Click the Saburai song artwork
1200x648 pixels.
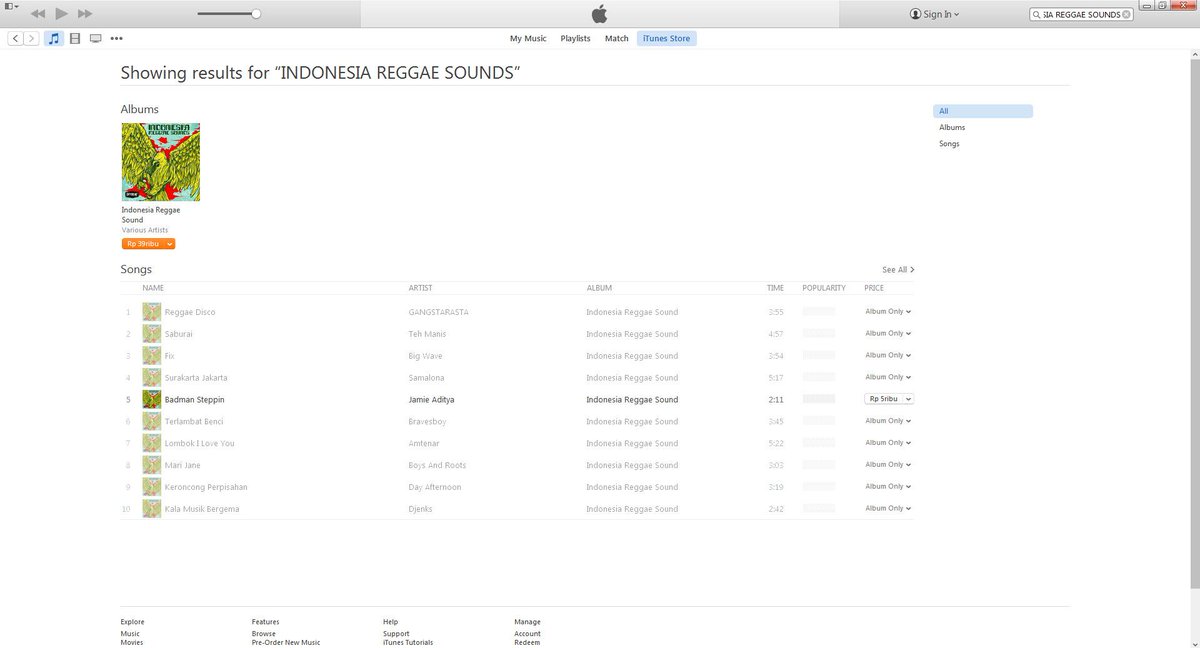pos(152,333)
